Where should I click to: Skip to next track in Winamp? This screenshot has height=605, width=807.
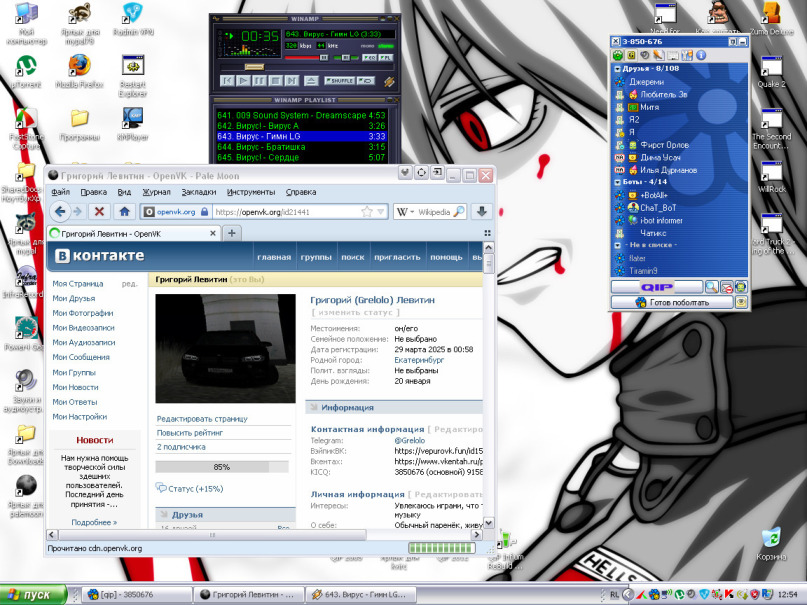pos(291,81)
